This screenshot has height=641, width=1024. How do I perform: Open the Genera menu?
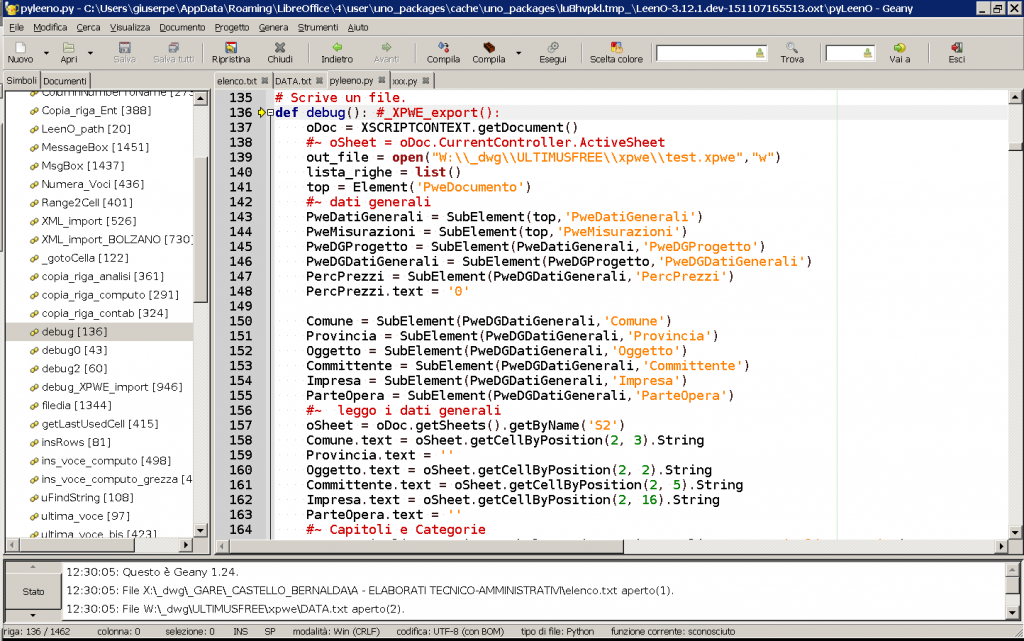click(x=273, y=27)
